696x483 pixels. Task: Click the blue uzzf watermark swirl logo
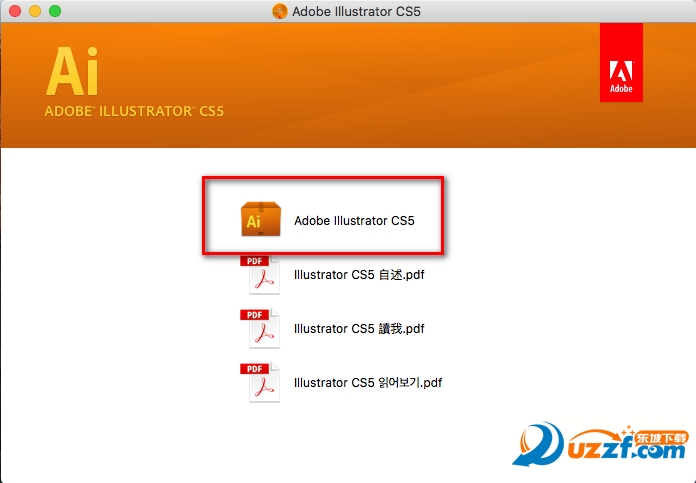540,446
